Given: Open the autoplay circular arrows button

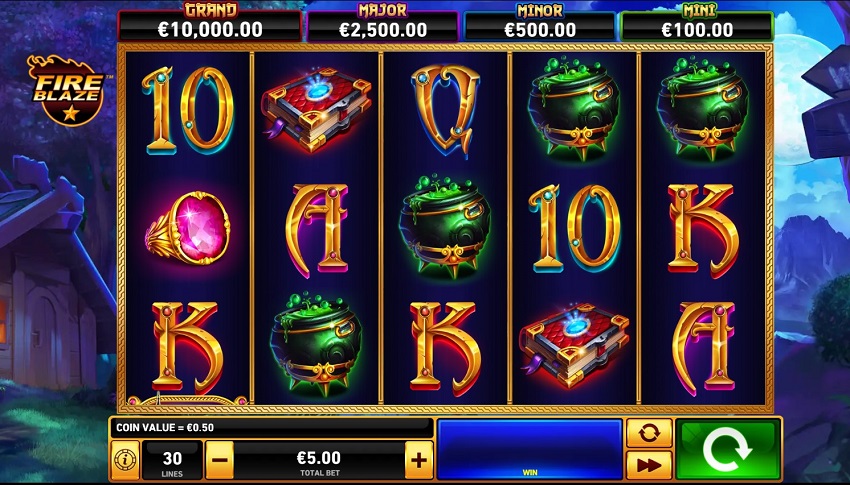Looking at the screenshot, I should 649,433.
